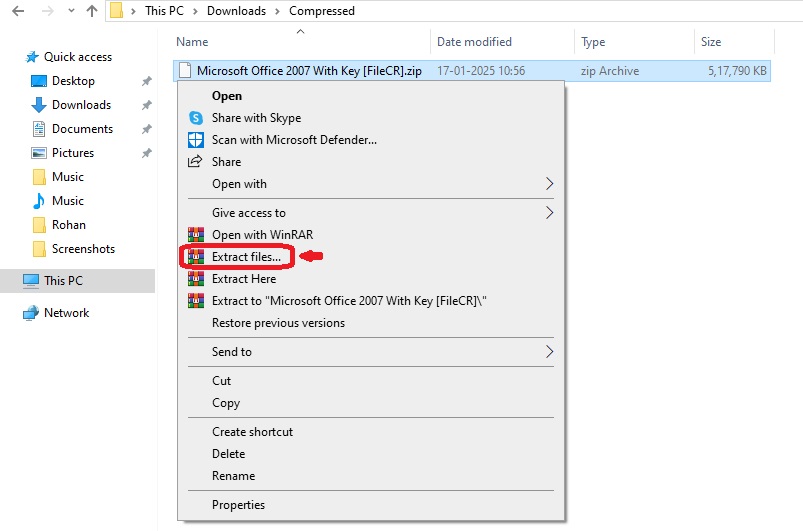Sort by Name column header
Screen dimensions: 803x531
[x=192, y=41]
